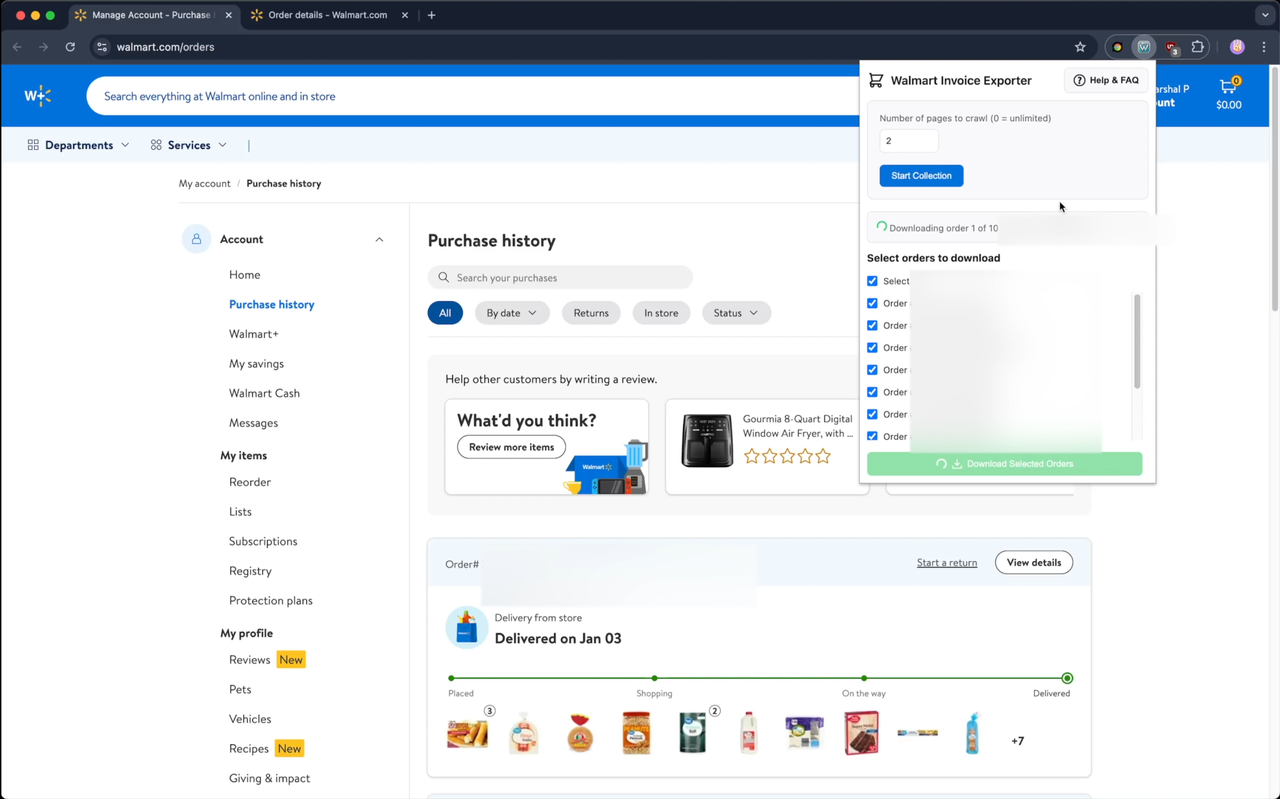Image resolution: width=1280 pixels, height=800 pixels.
Task: Click the Start a return link
Action: point(946,562)
